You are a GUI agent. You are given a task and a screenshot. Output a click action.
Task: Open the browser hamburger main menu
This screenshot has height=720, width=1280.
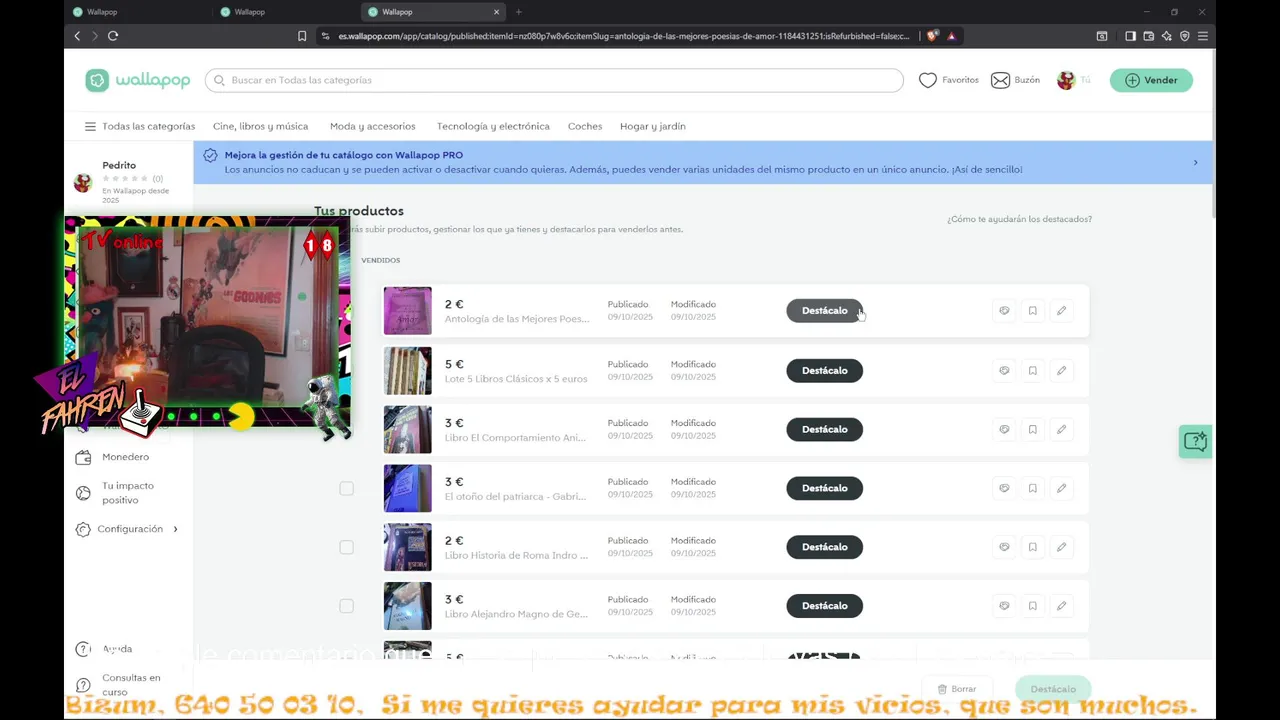click(x=1203, y=36)
